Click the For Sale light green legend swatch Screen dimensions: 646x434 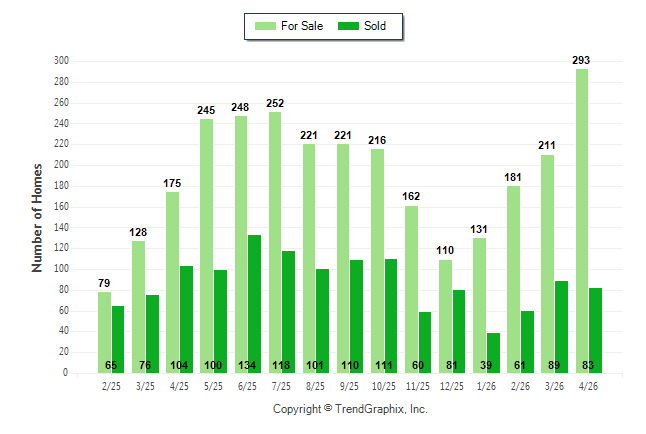(x=265, y=26)
